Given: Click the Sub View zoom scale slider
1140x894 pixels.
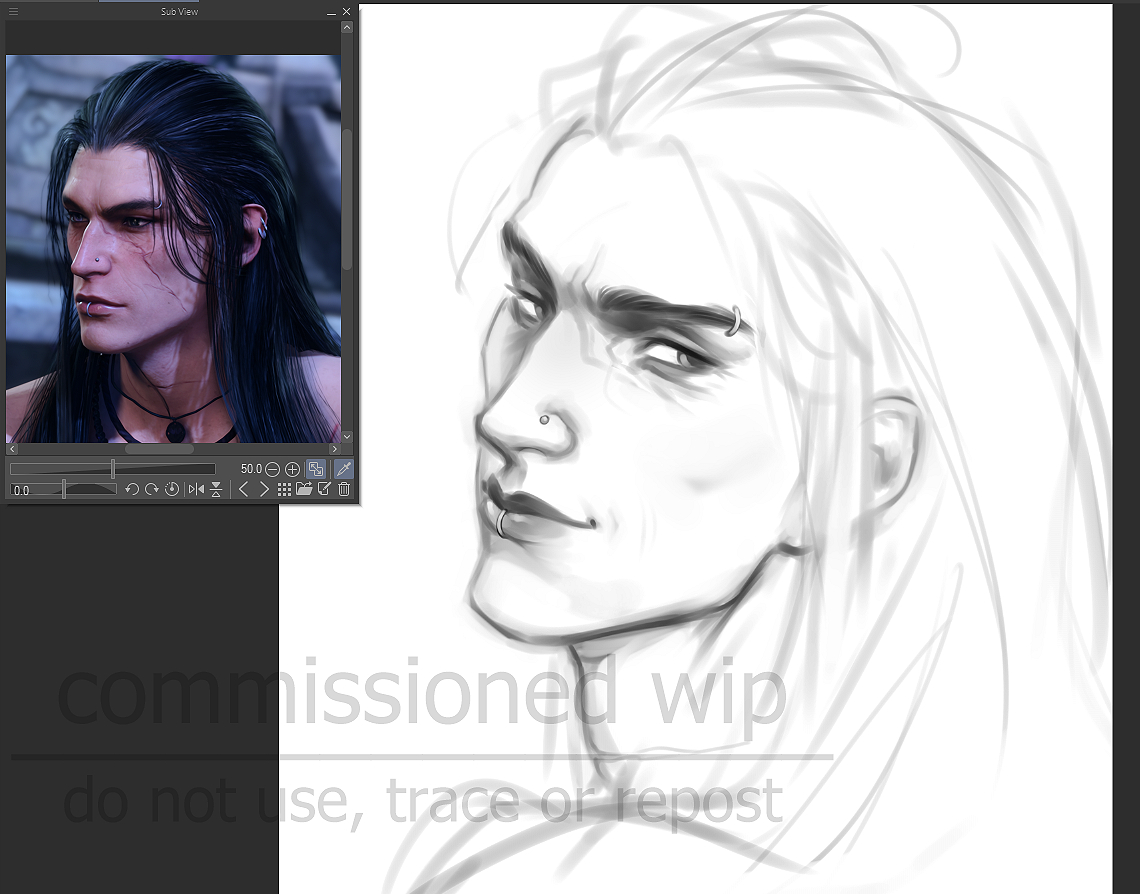Looking at the screenshot, I should (112, 469).
